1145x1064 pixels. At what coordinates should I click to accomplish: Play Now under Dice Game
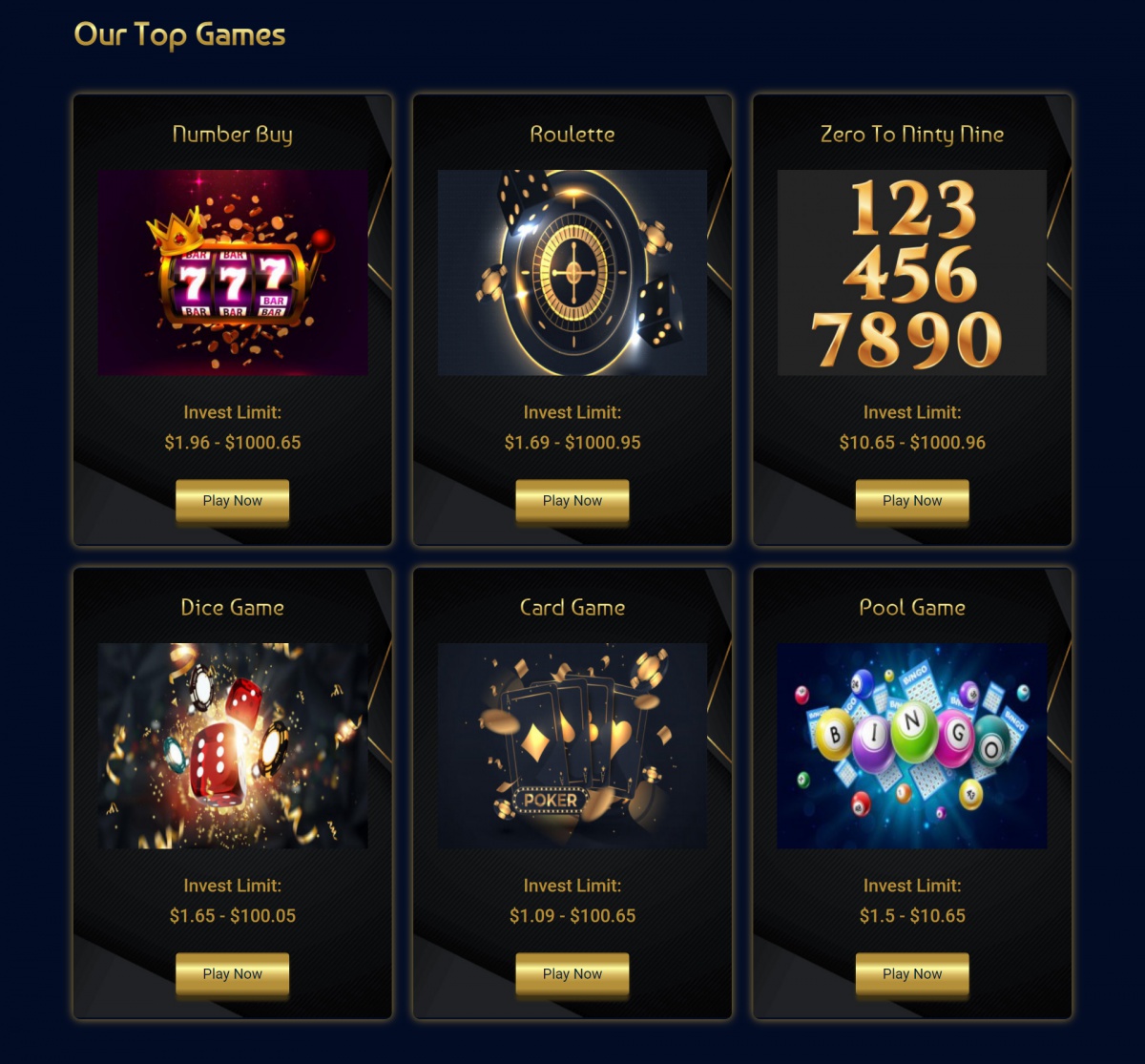coord(233,974)
